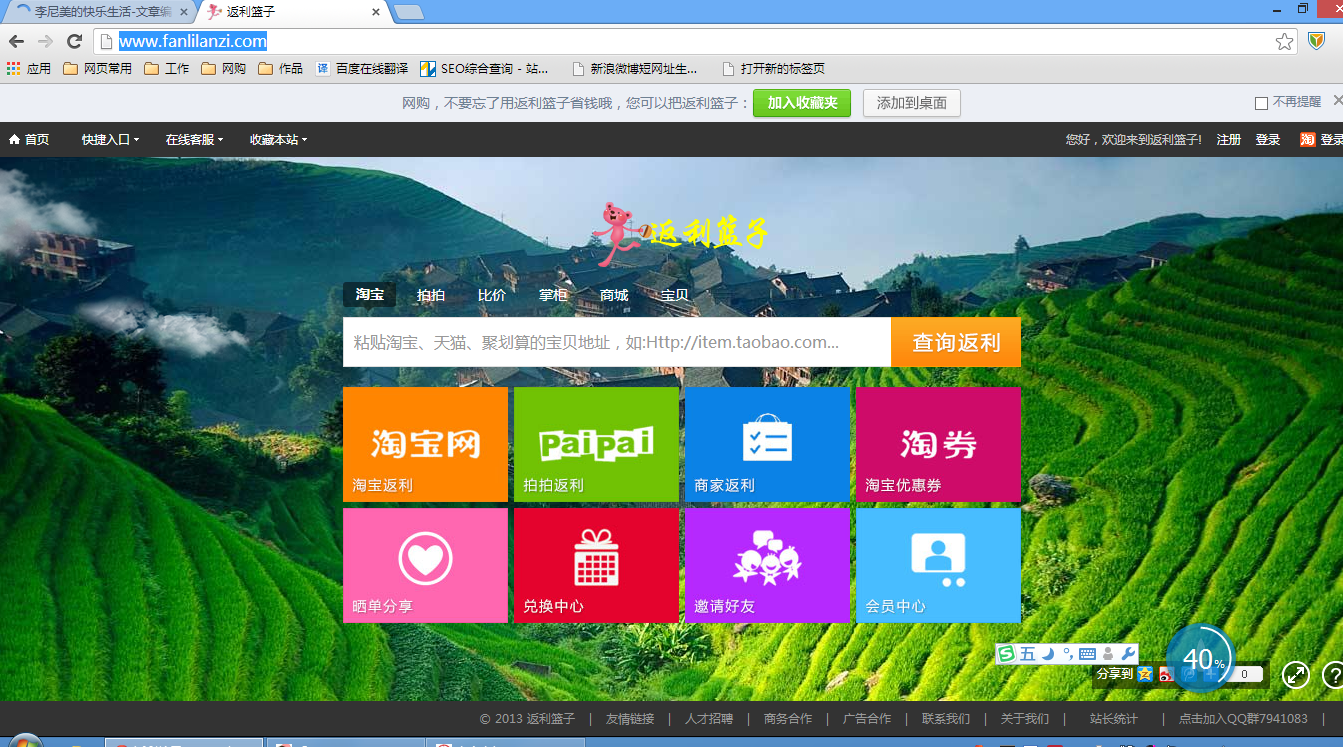Select the 宝贝 search tab
1343x747 pixels.
coord(675,295)
